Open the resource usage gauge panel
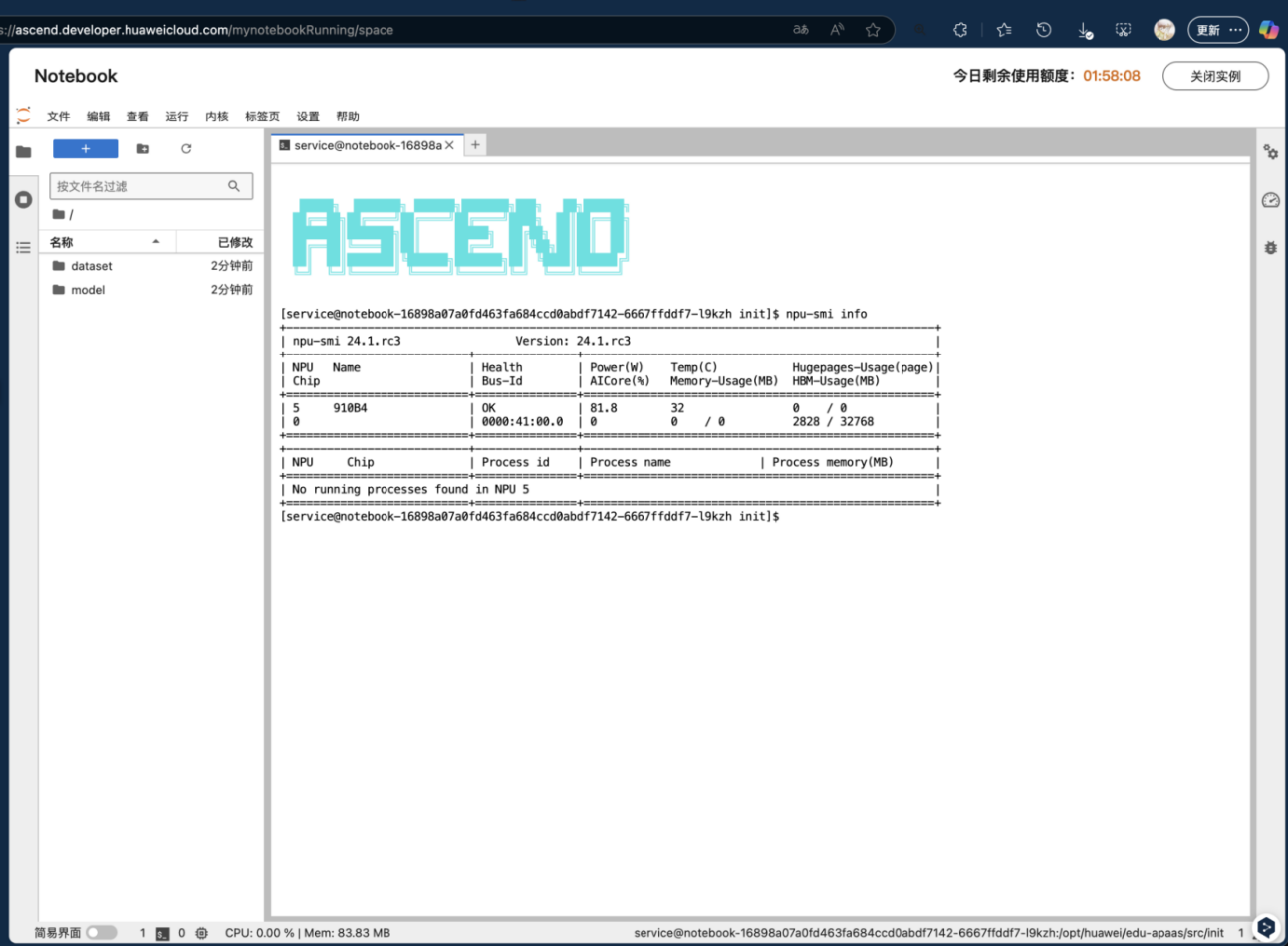1288x947 pixels. pos(1270,200)
